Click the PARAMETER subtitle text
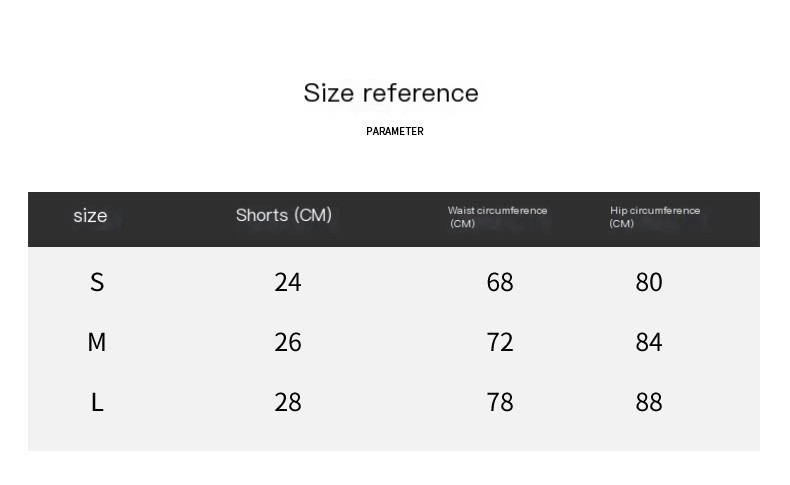790x485 pixels. (394, 131)
